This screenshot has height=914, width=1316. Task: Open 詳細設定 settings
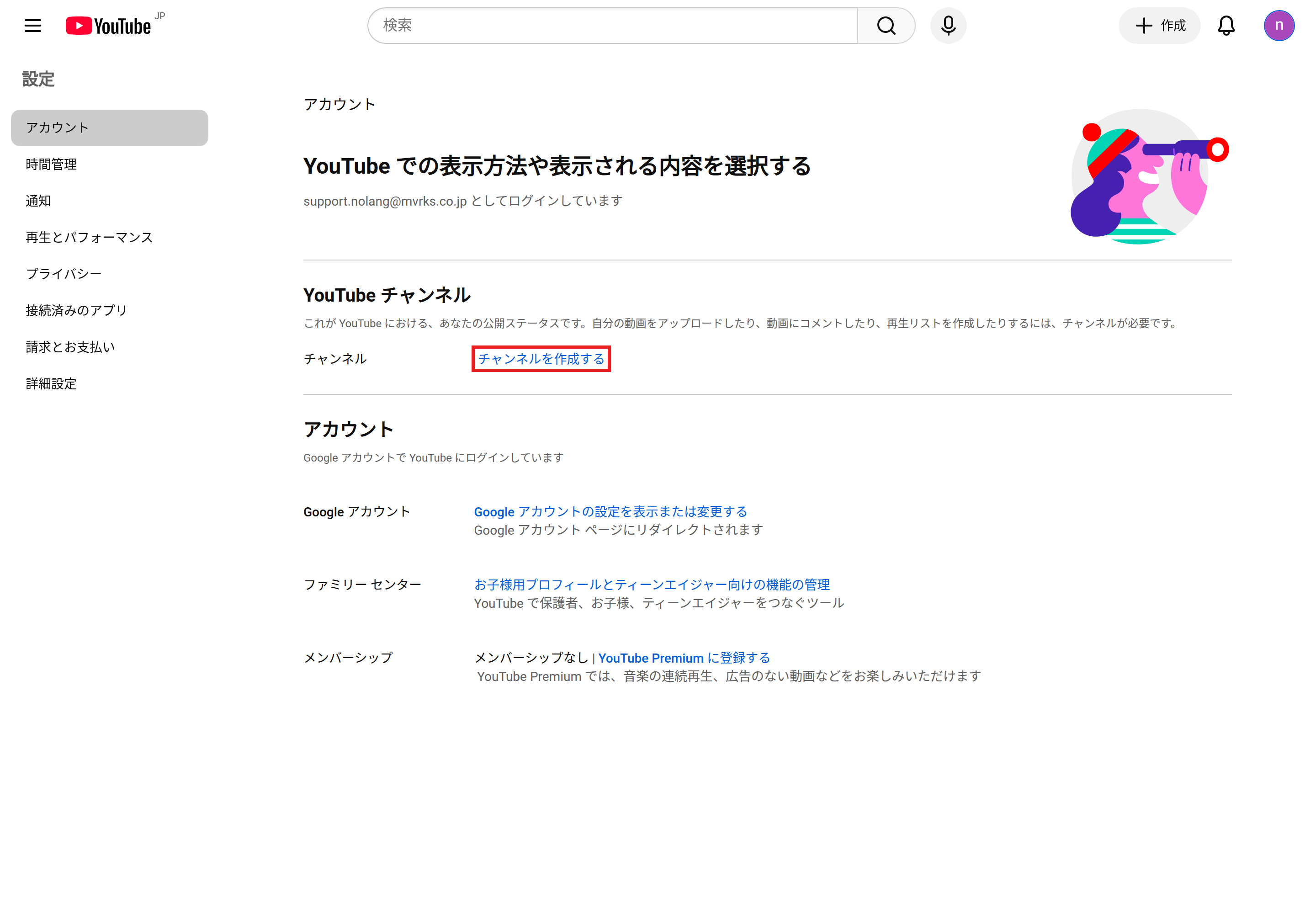point(109,384)
